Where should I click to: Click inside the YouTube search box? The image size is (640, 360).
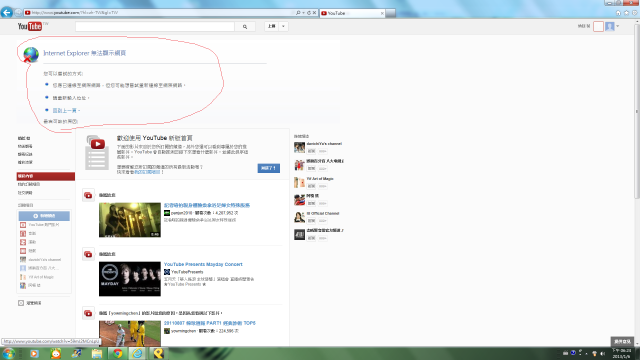coord(155,27)
